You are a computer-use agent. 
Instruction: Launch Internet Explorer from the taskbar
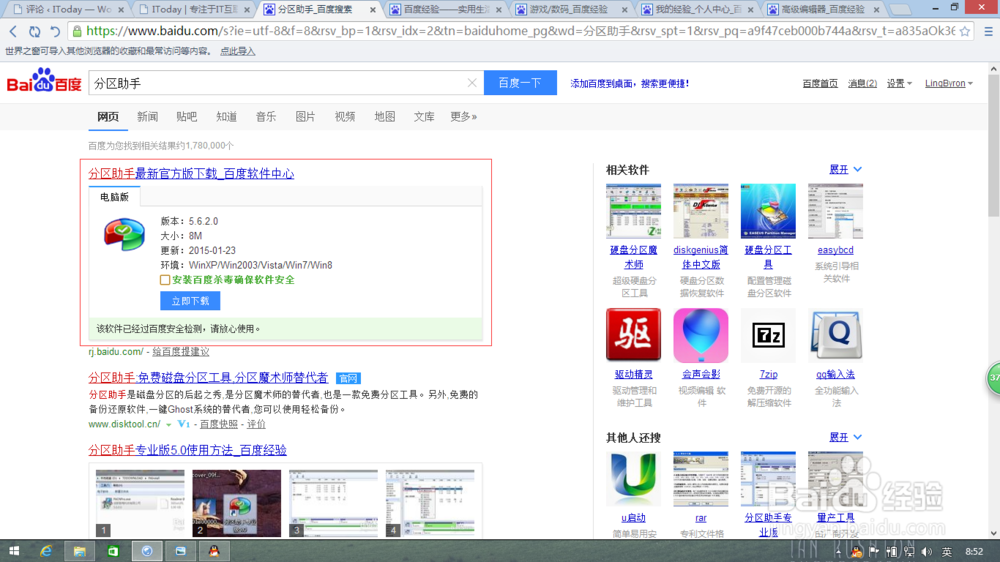pyautogui.click(x=46, y=551)
